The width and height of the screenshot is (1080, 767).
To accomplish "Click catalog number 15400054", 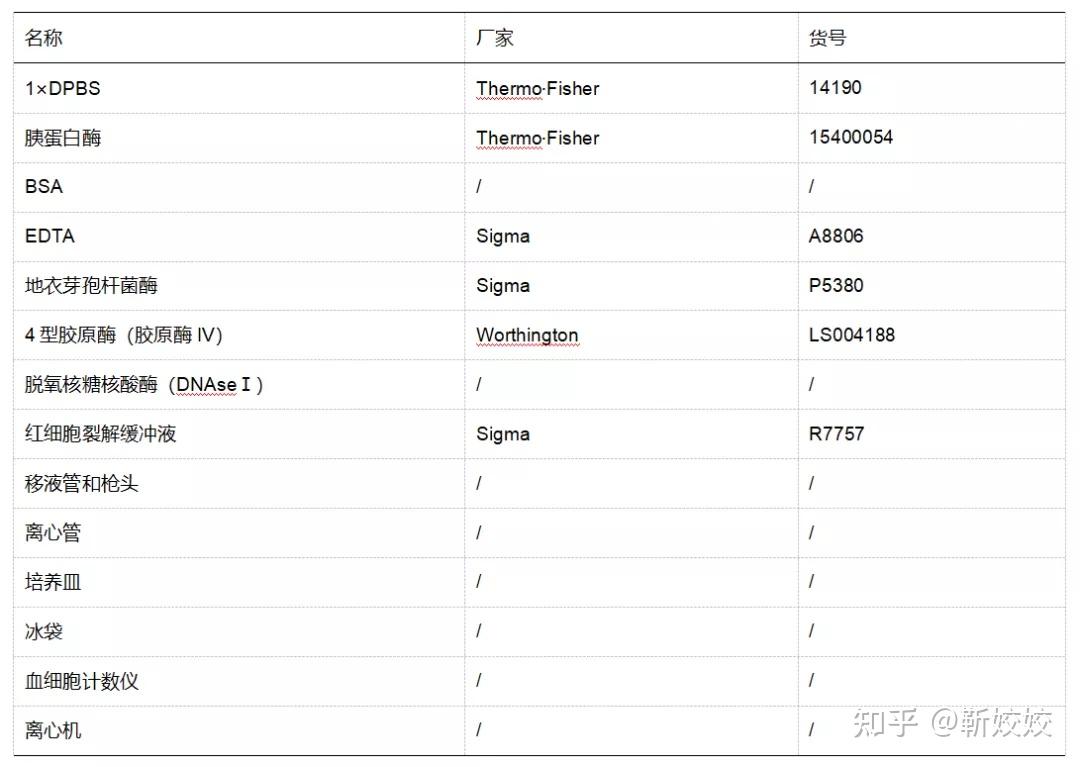I will [x=851, y=138].
